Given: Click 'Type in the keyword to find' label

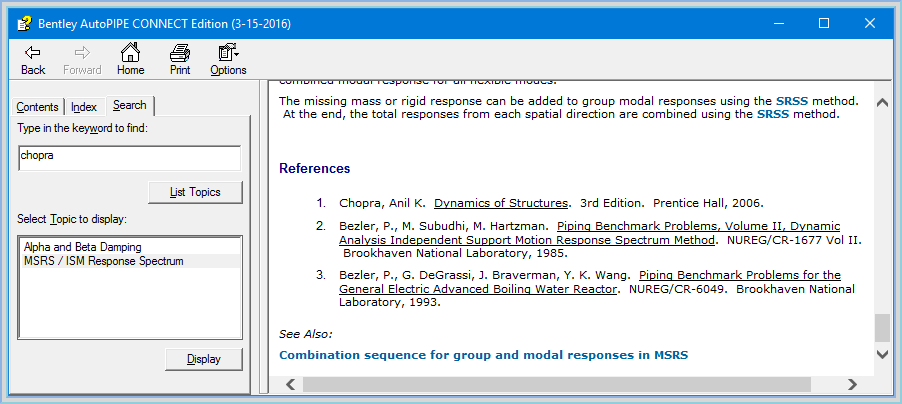Looking at the screenshot, I should click(x=83, y=128).
